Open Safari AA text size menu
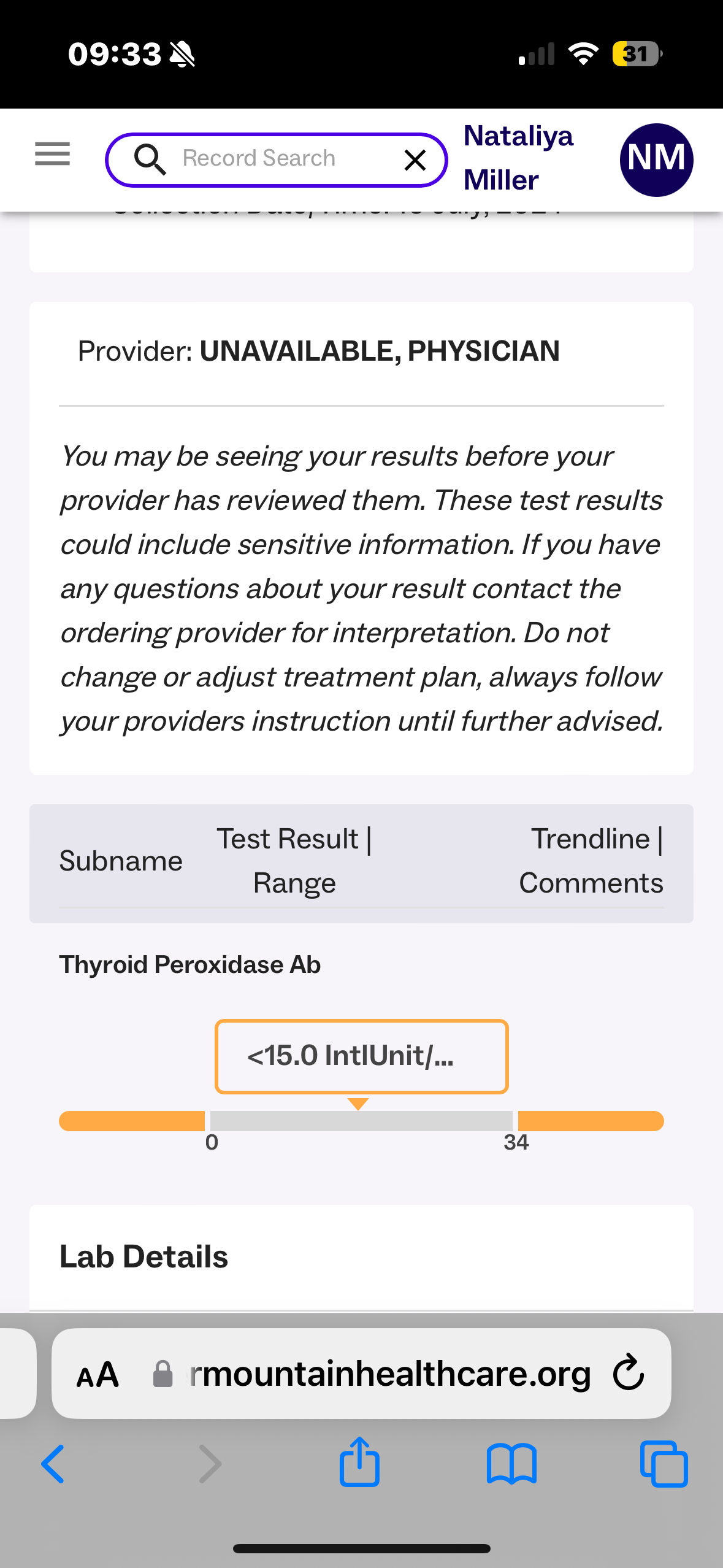The image size is (723, 1568). pos(98,1374)
